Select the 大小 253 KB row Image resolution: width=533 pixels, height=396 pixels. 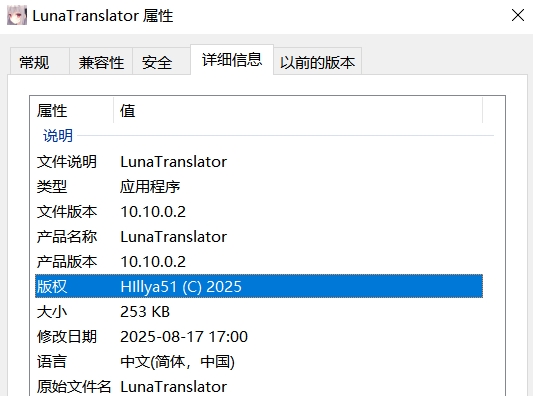tap(259, 311)
